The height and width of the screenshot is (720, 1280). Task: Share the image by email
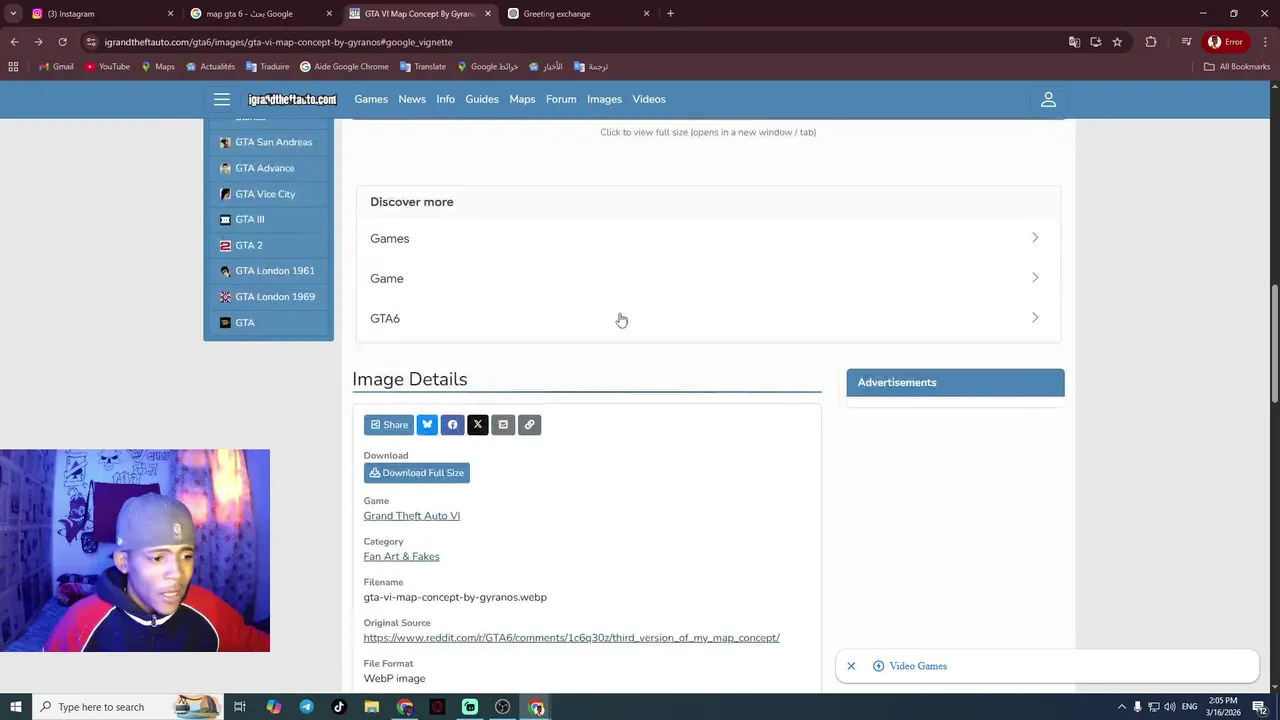point(503,425)
